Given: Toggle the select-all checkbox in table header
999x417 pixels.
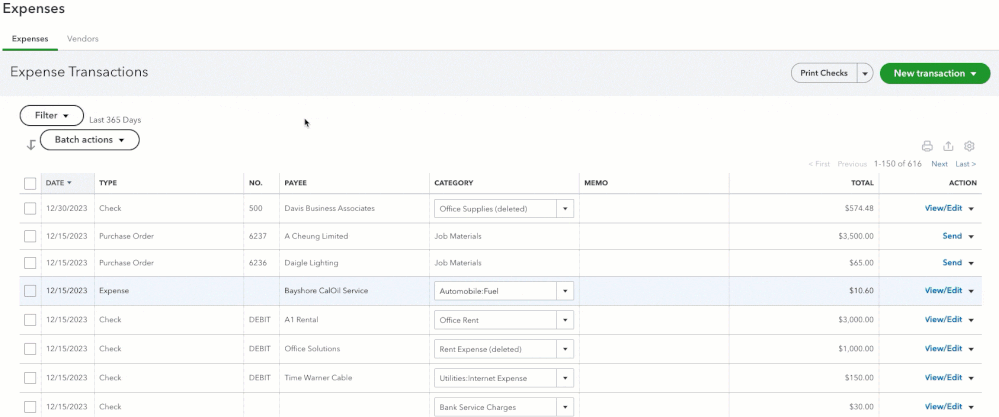Looking at the screenshot, I should pos(30,183).
